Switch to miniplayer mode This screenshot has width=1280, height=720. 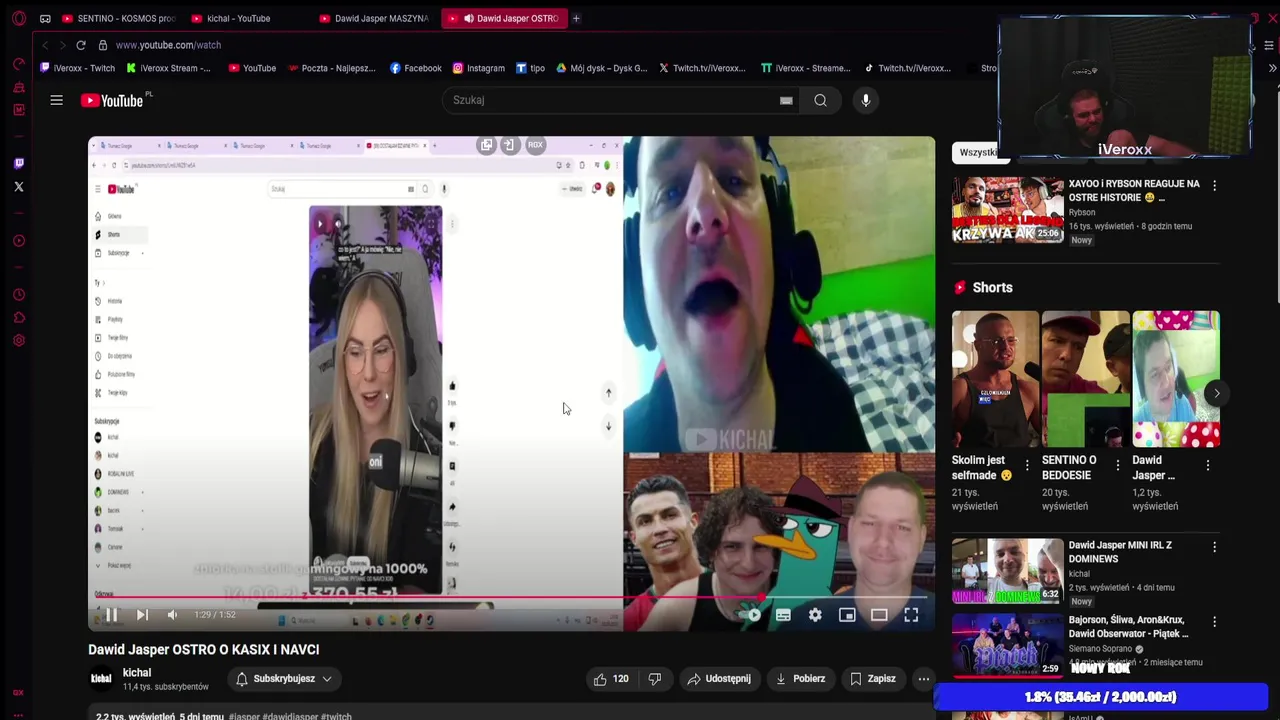[847, 615]
